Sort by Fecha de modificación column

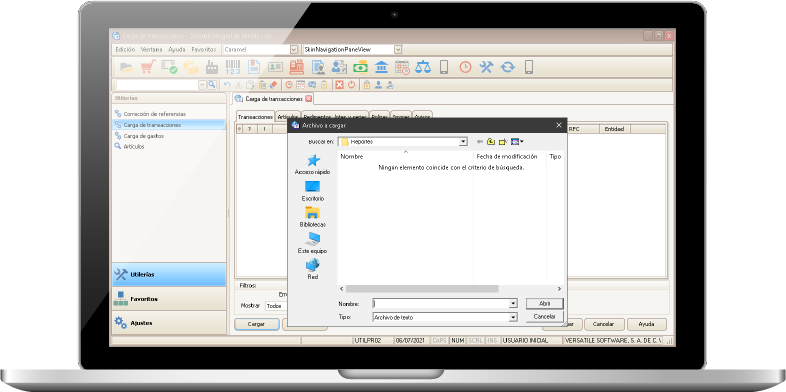[x=506, y=156]
